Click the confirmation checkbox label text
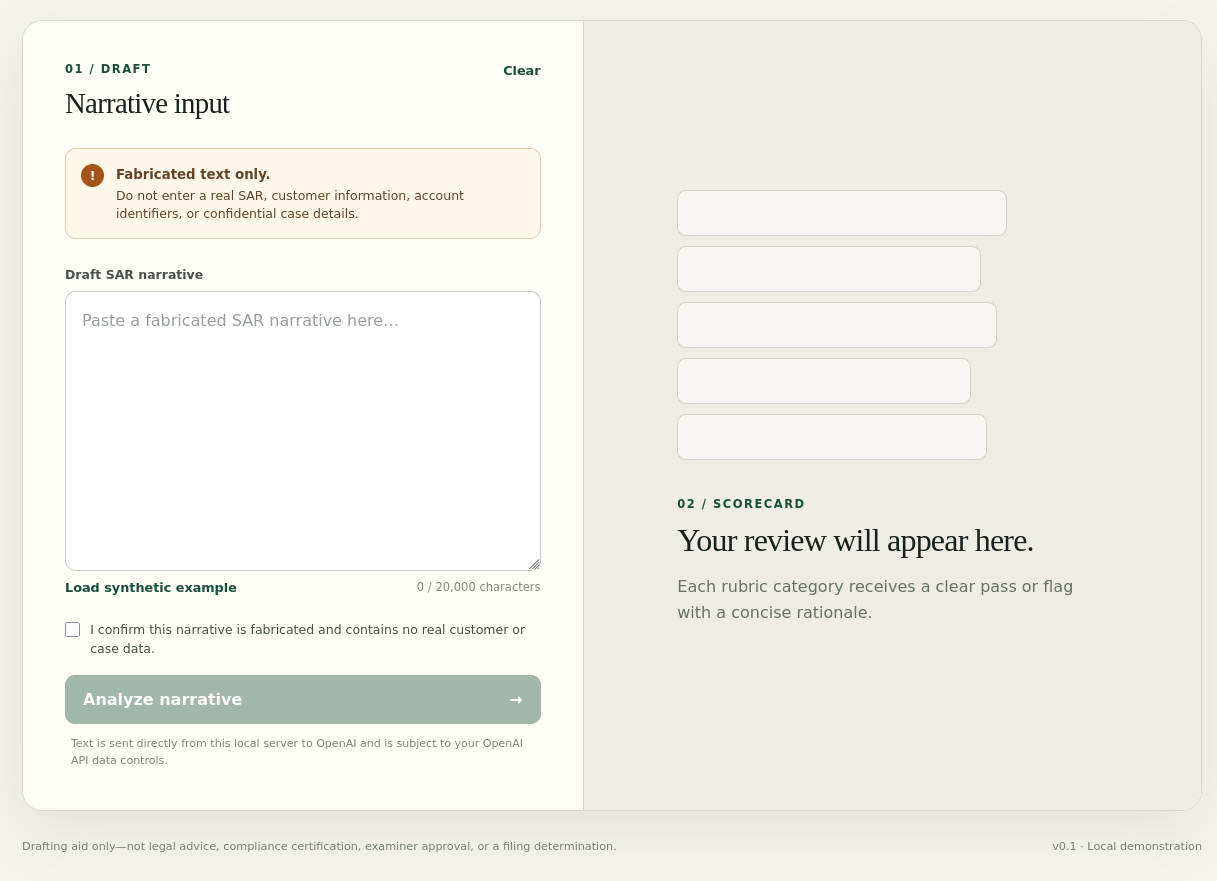 pyautogui.click(x=307, y=638)
